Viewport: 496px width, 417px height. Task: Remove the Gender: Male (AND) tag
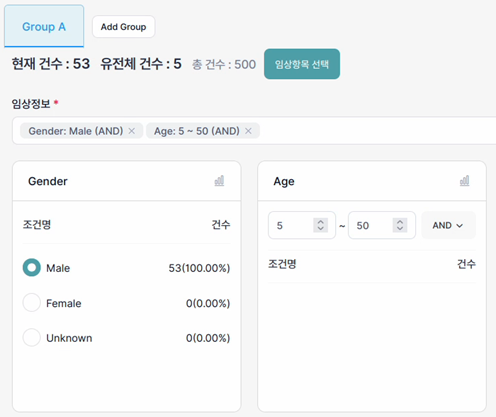pyautogui.click(x=132, y=131)
